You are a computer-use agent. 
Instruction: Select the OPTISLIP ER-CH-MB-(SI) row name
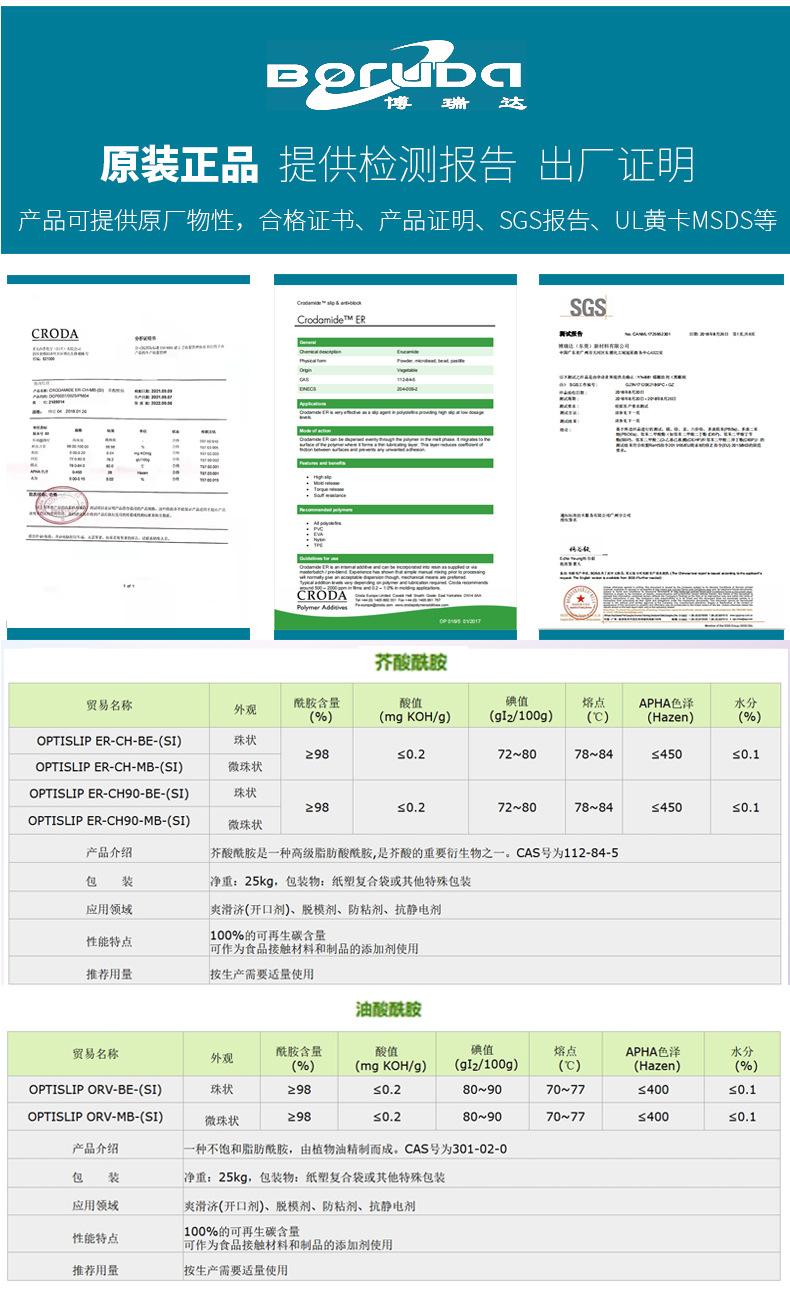point(109,767)
